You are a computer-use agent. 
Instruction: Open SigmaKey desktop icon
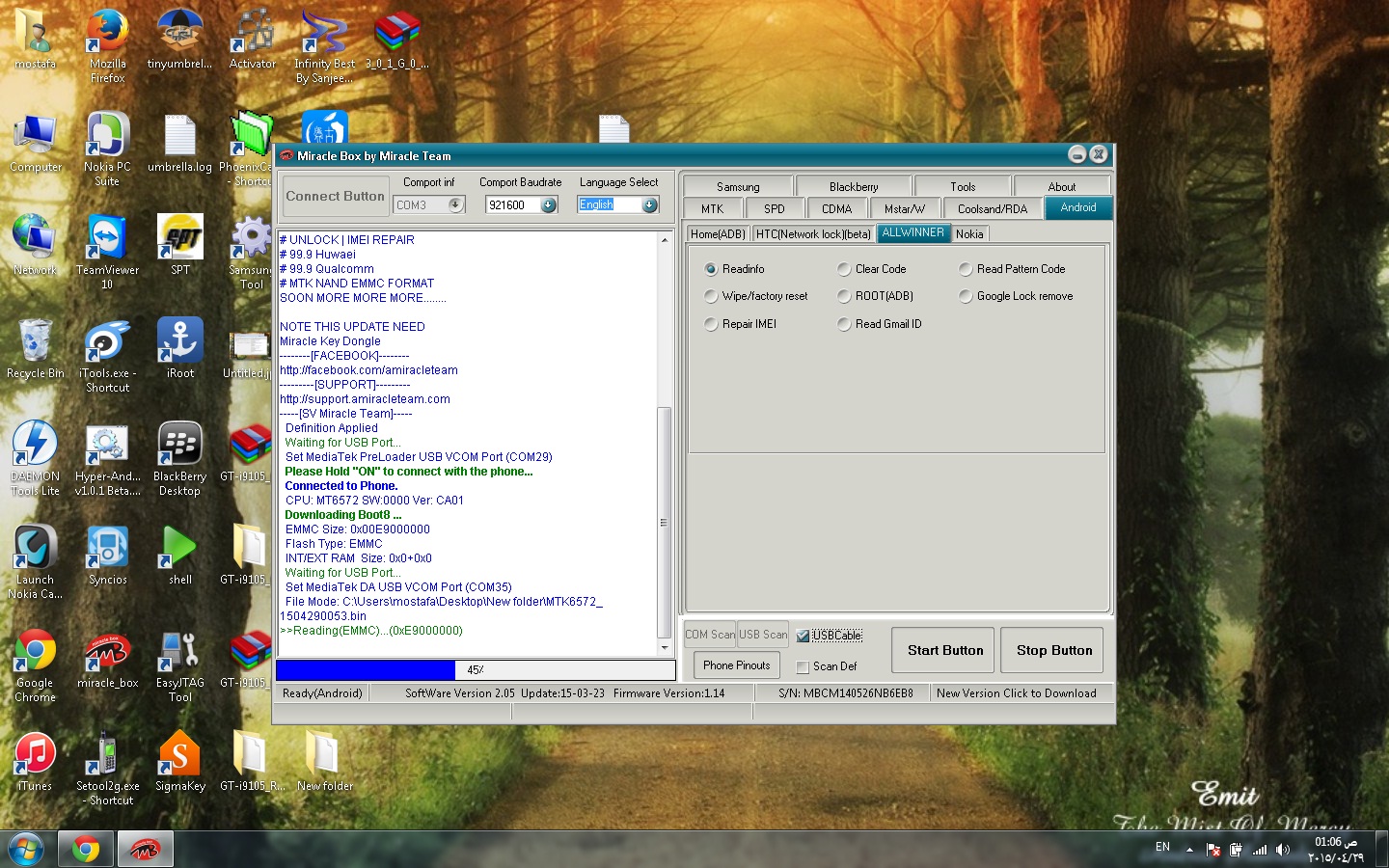(180, 762)
